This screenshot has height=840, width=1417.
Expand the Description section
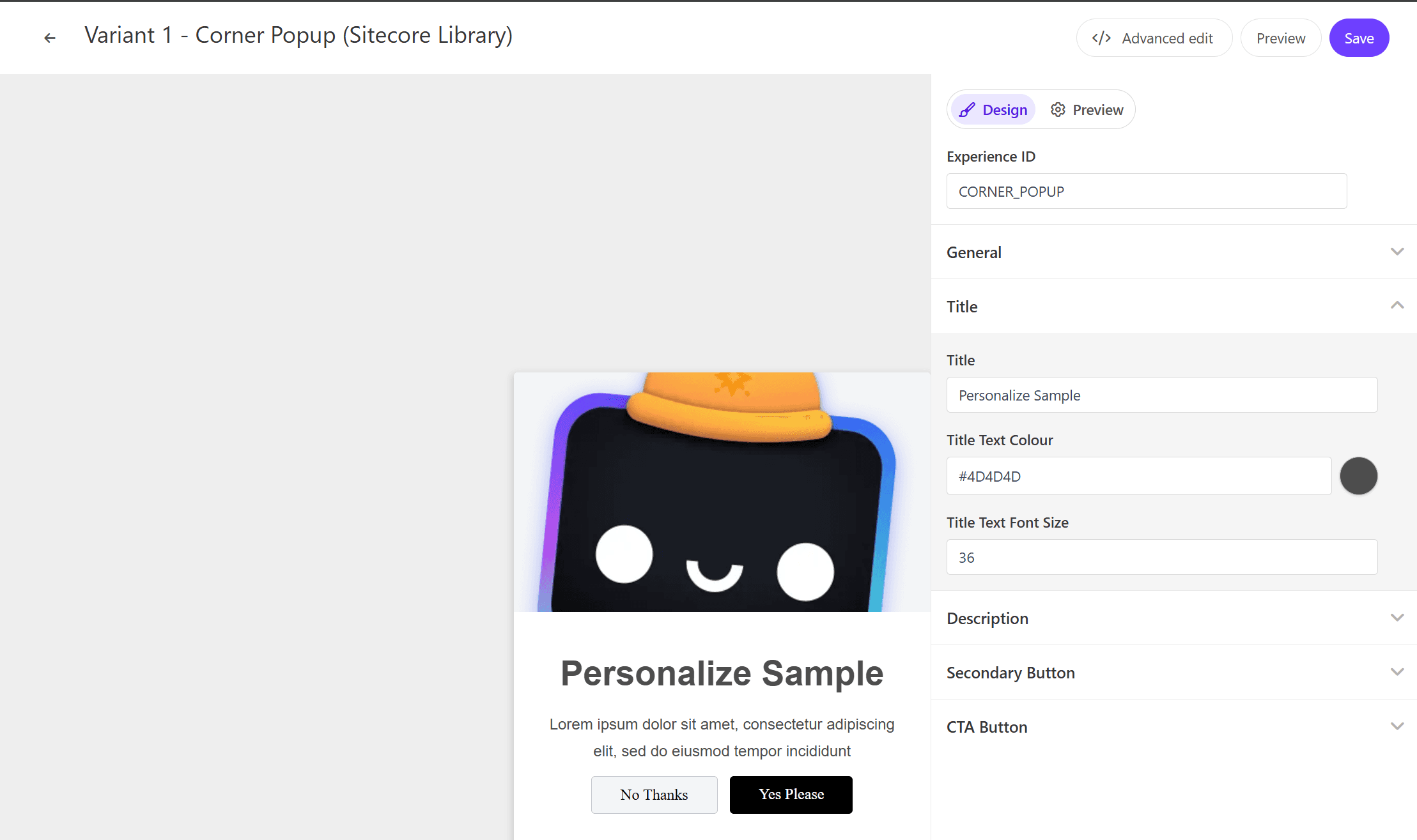[x=1397, y=618]
